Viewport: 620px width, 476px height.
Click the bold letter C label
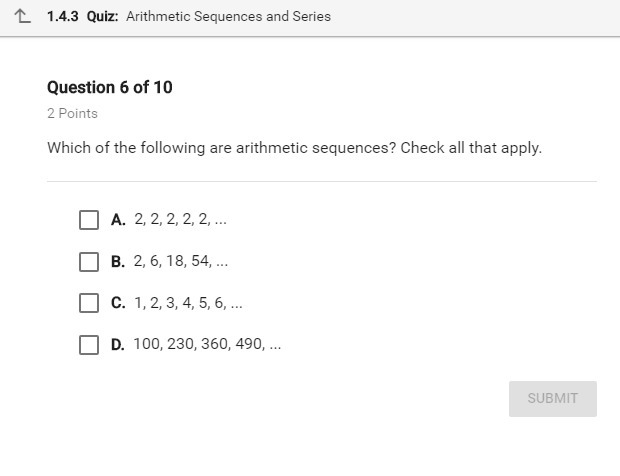(x=118, y=303)
